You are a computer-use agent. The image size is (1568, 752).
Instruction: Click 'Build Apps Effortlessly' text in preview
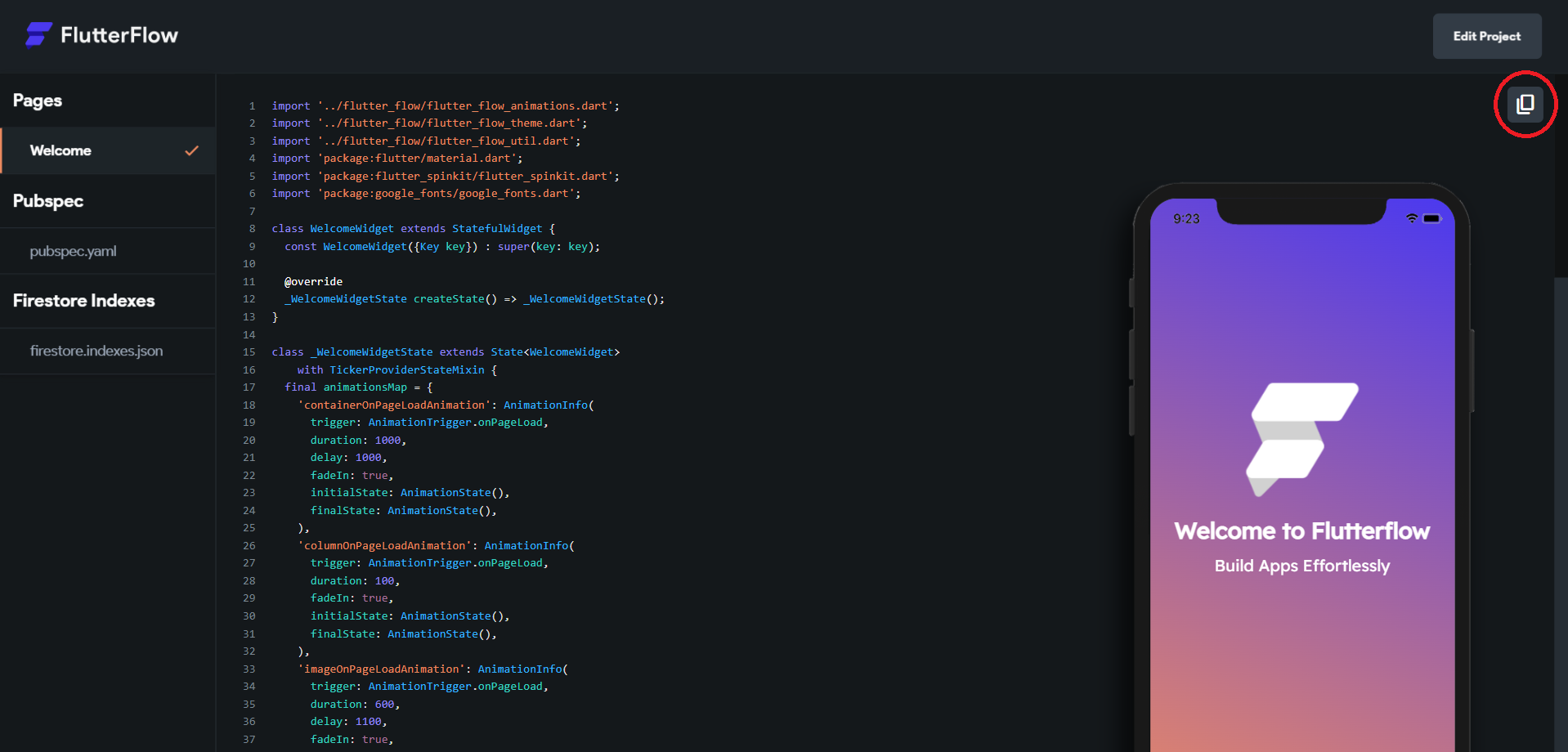pyautogui.click(x=1301, y=566)
